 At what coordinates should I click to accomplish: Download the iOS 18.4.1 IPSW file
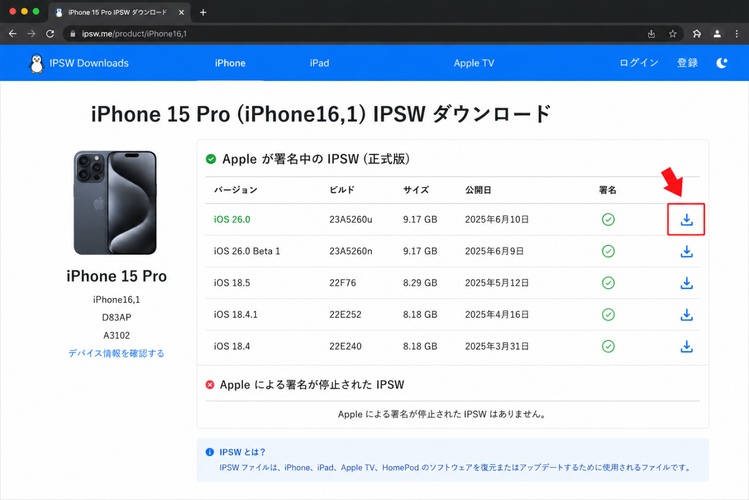pos(686,315)
